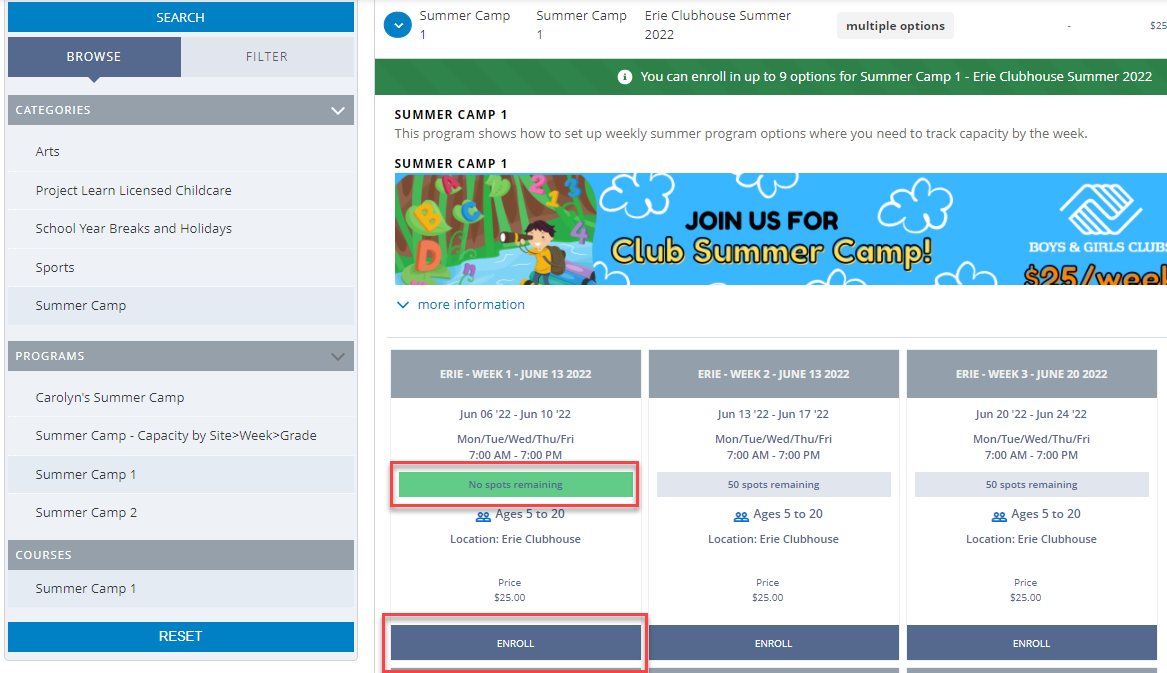The width and height of the screenshot is (1167, 673).
Task: Click the SEARCH bar at the top left
Action: coord(180,17)
